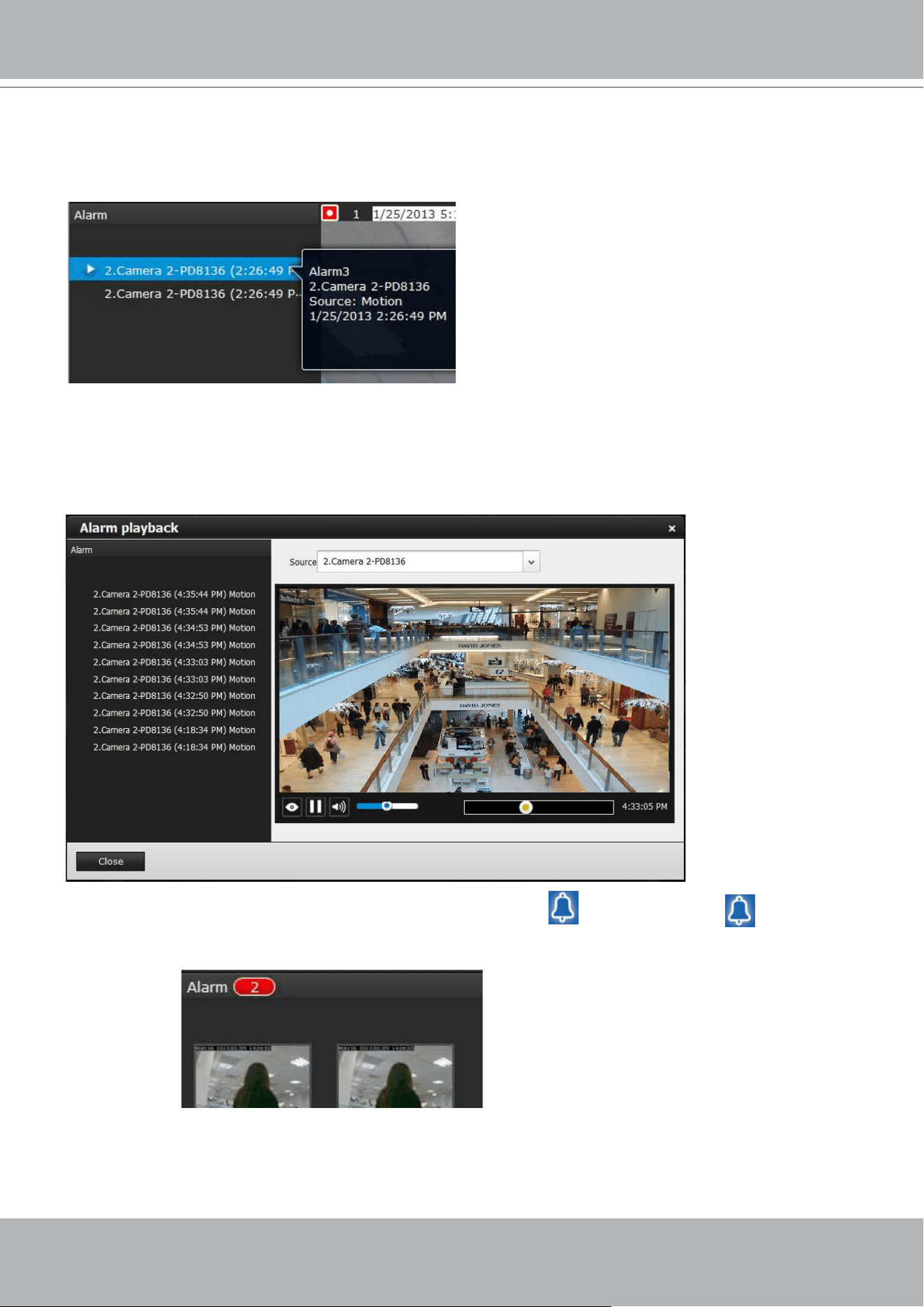
Task: Select the first 4:33:03 PM Motion alarm
Action: tap(174, 662)
